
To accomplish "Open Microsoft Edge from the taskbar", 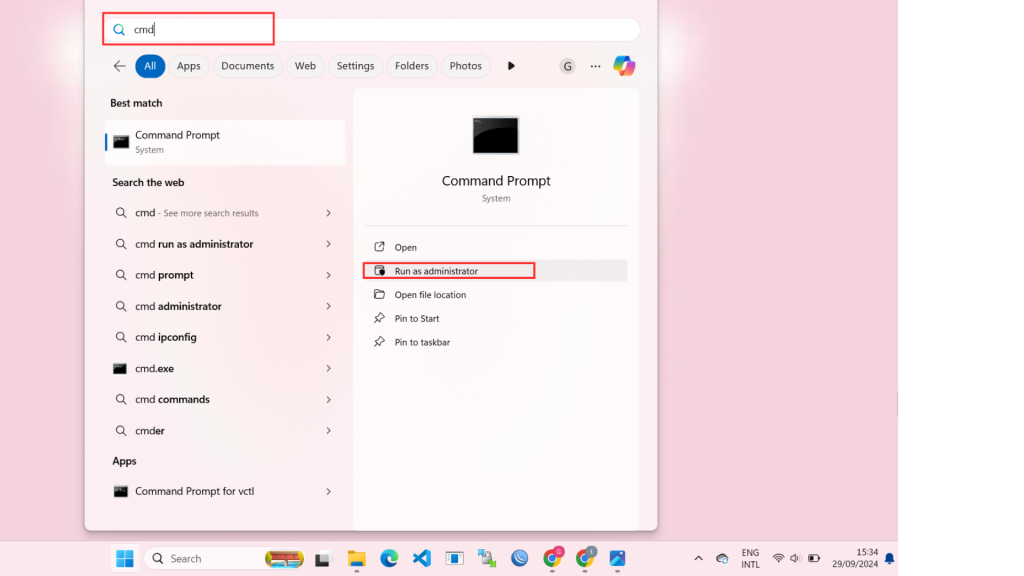I will [x=389, y=558].
